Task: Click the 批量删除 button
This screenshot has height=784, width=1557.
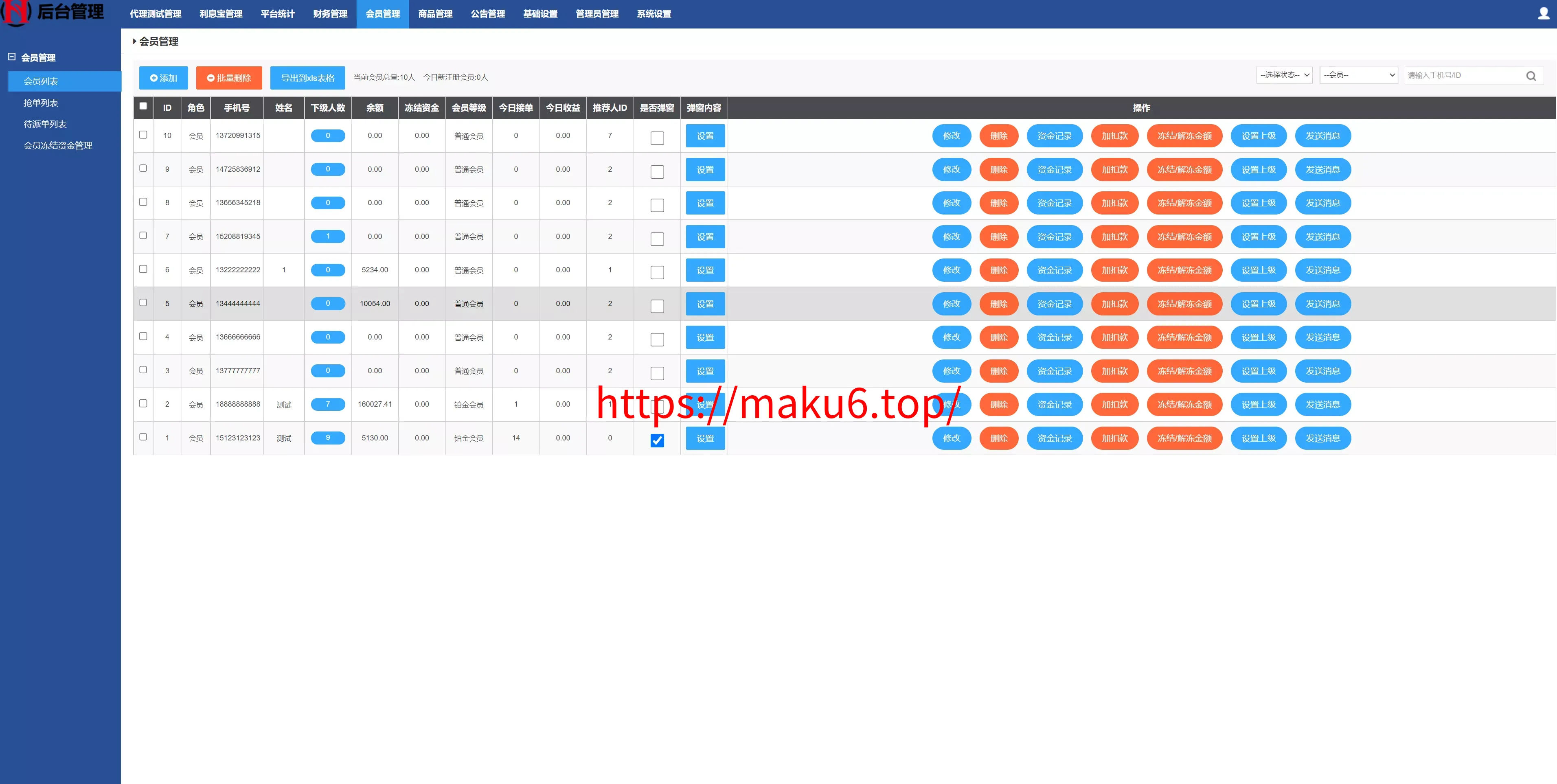Action: click(x=228, y=78)
